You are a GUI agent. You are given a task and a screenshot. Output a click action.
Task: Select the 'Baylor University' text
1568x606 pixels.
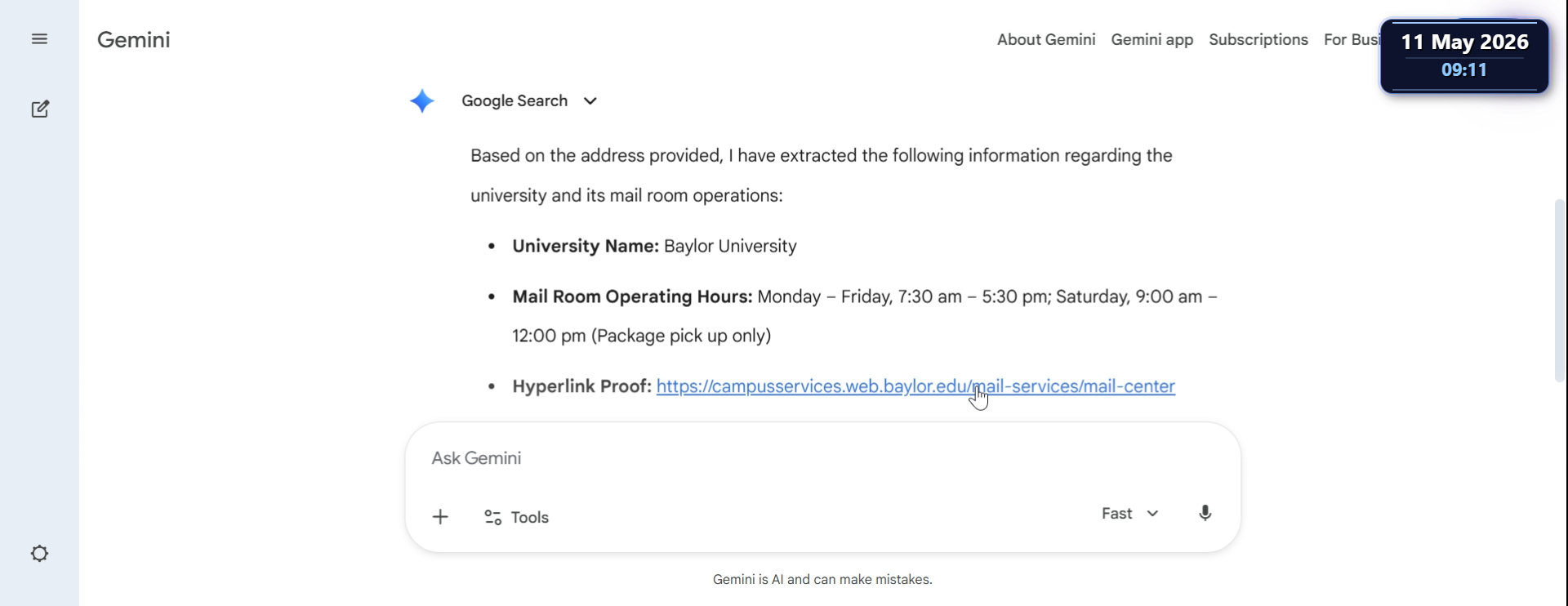(x=730, y=247)
